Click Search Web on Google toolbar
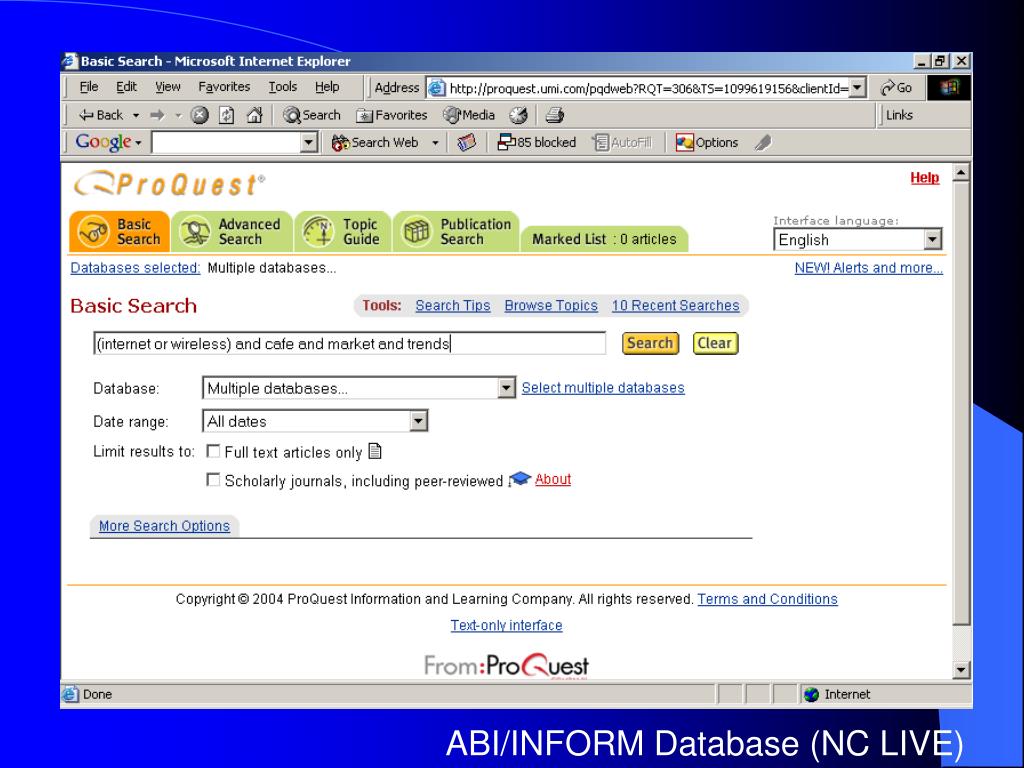This screenshot has height=768, width=1024. point(375,142)
